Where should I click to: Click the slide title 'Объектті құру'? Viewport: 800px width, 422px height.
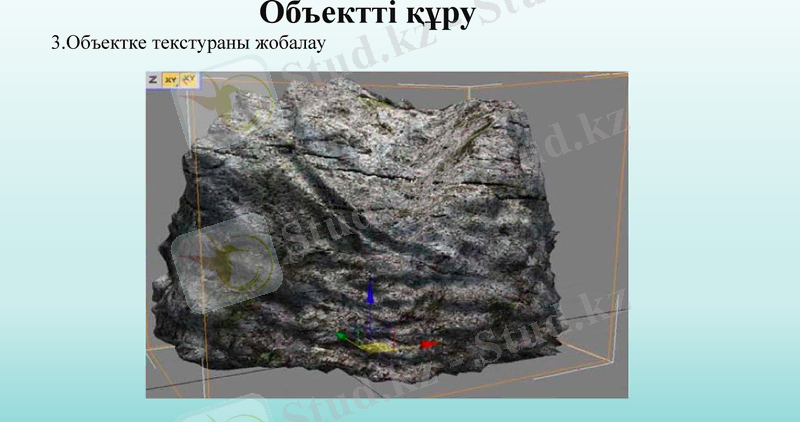click(x=367, y=13)
